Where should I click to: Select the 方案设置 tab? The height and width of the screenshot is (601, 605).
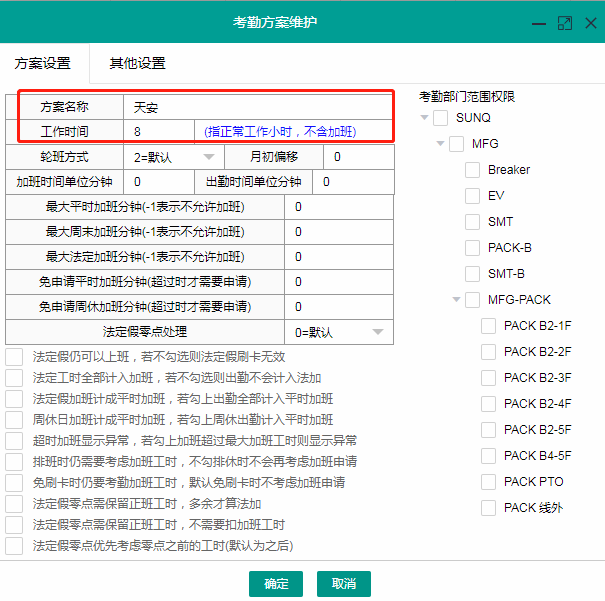43,64
